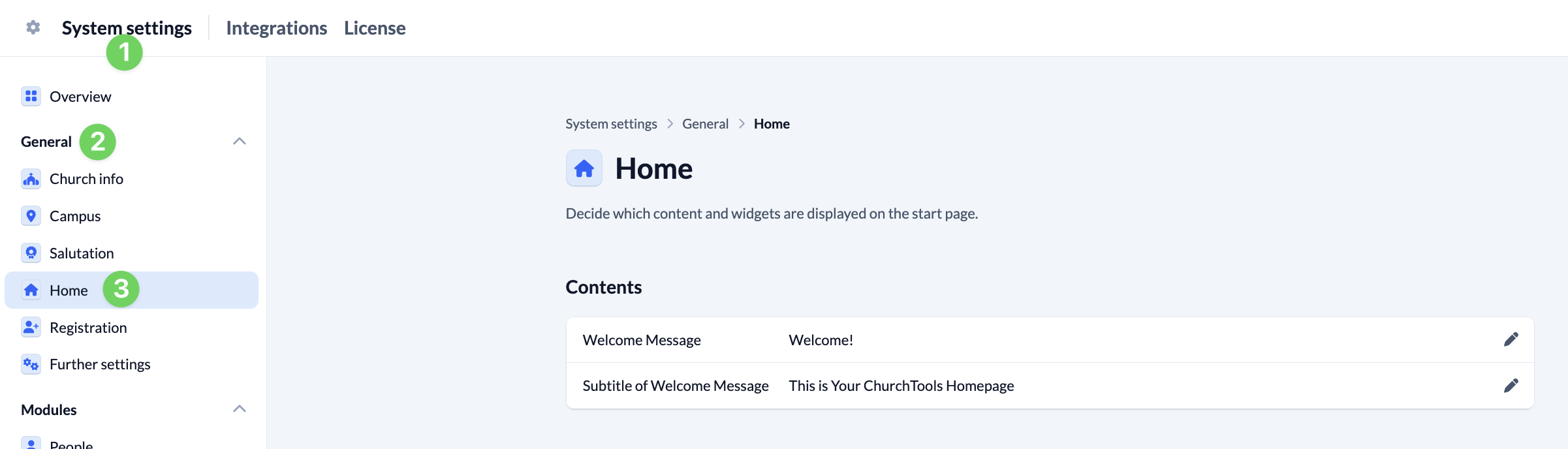This screenshot has height=449, width=1568.
Task: Click the Registration user-plus icon
Action: (x=31, y=328)
